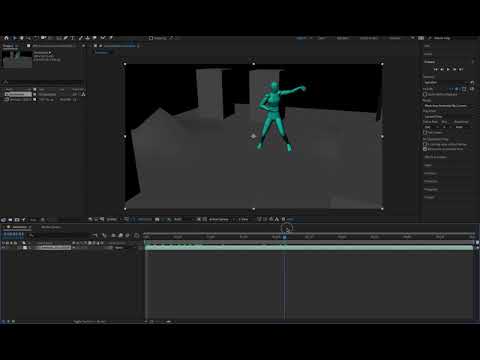This screenshot has height=360, width=480.
Task: Toggle the loop option icon in Preview
Action: coord(472,89)
